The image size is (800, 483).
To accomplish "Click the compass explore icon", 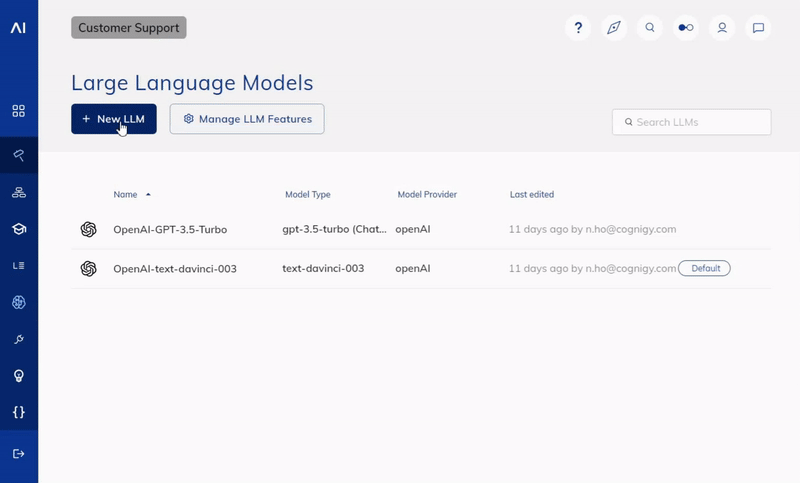I will click(614, 28).
